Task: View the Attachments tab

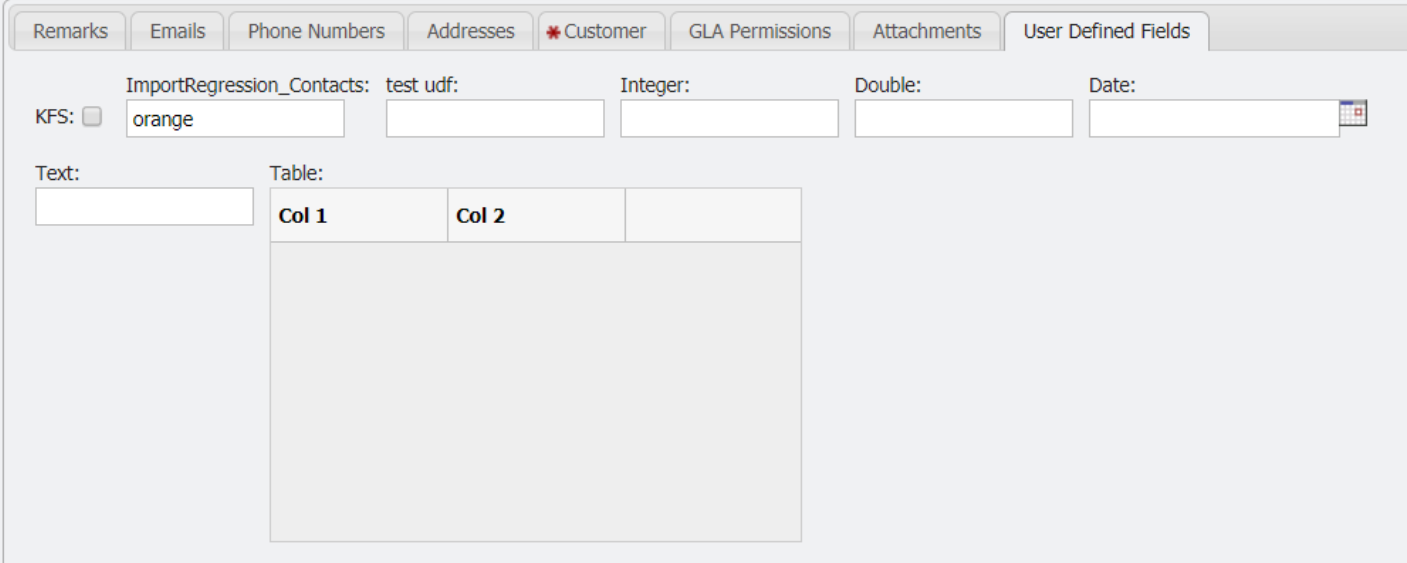Action: pyautogui.click(x=926, y=31)
